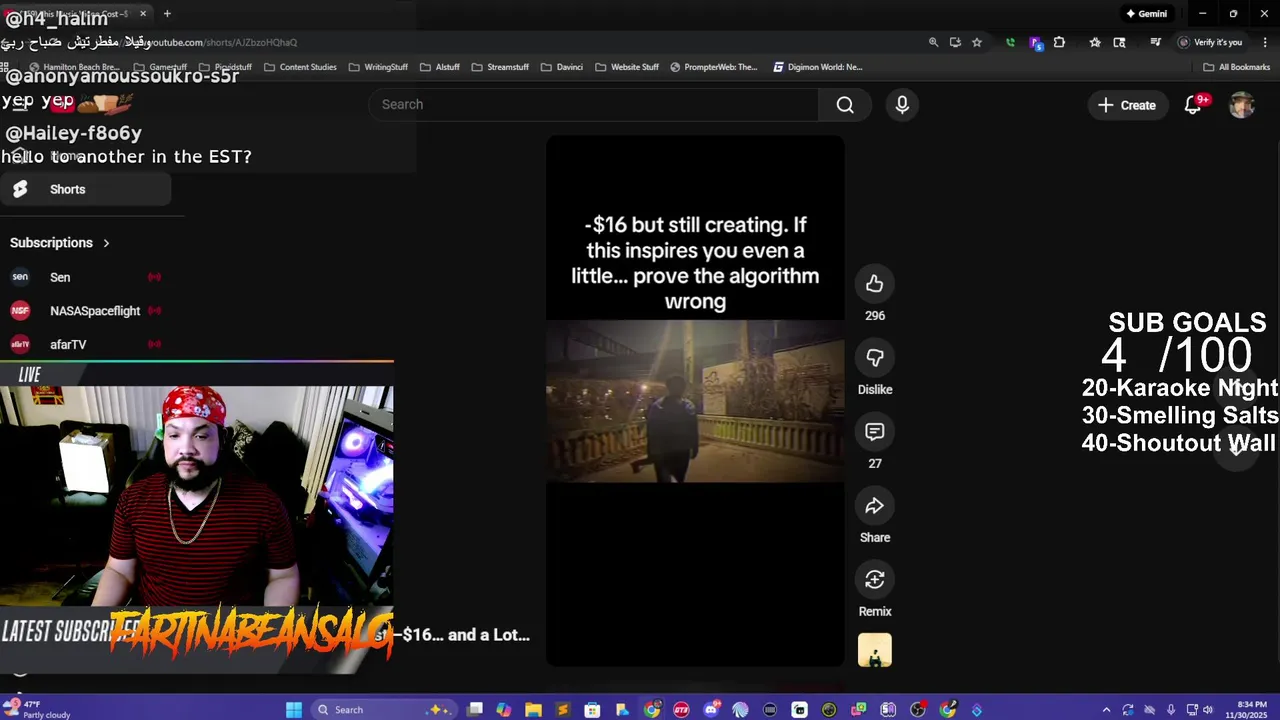Screen dimensions: 1280x720
Task: Play or pause the Short video
Action: click(x=695, y=401)
